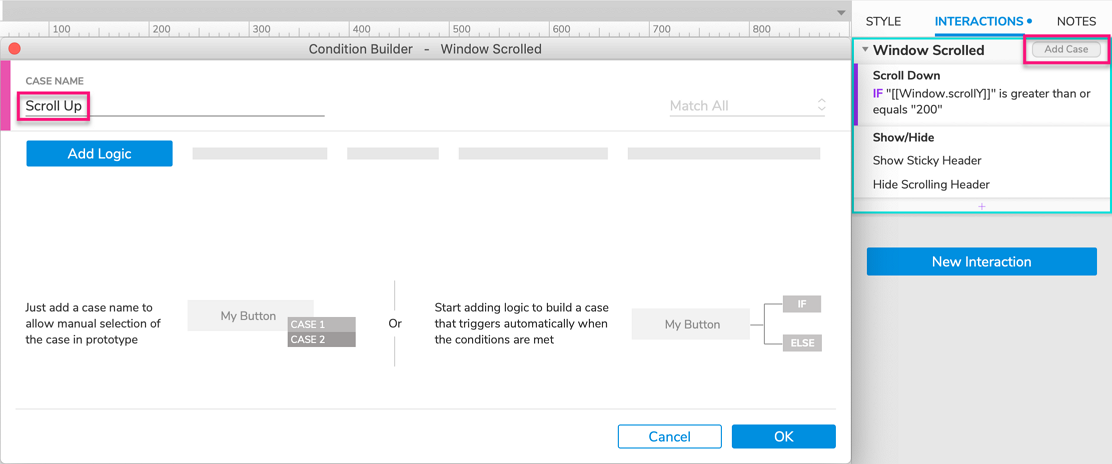Image resolution: width=1112 pixels, height=464 pixels.
Task: Confirm the case with OK
Action: click(783, 436)
